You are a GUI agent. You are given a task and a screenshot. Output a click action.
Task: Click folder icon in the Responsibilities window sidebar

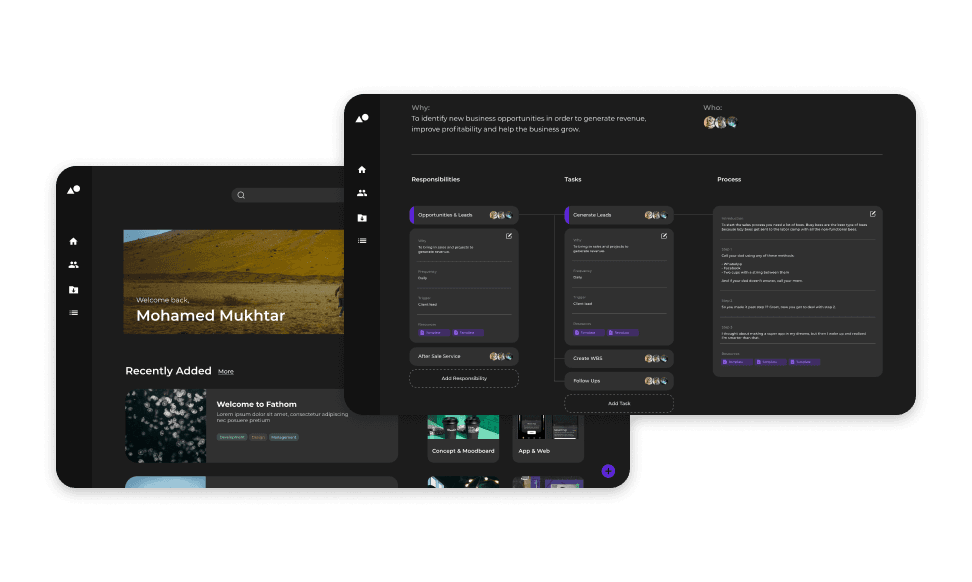point(362,217)
